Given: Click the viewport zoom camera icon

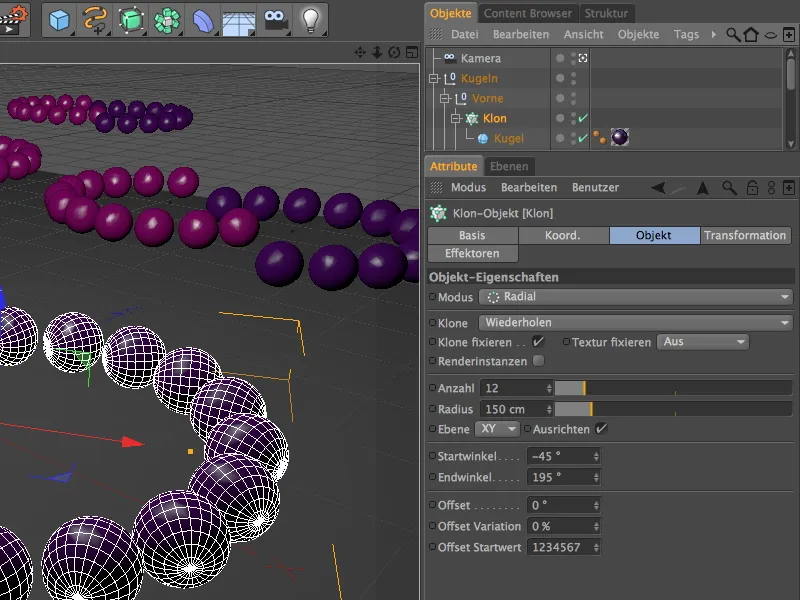Looking at the screenshot, I should pyautogui.click(x=377, y=52).
